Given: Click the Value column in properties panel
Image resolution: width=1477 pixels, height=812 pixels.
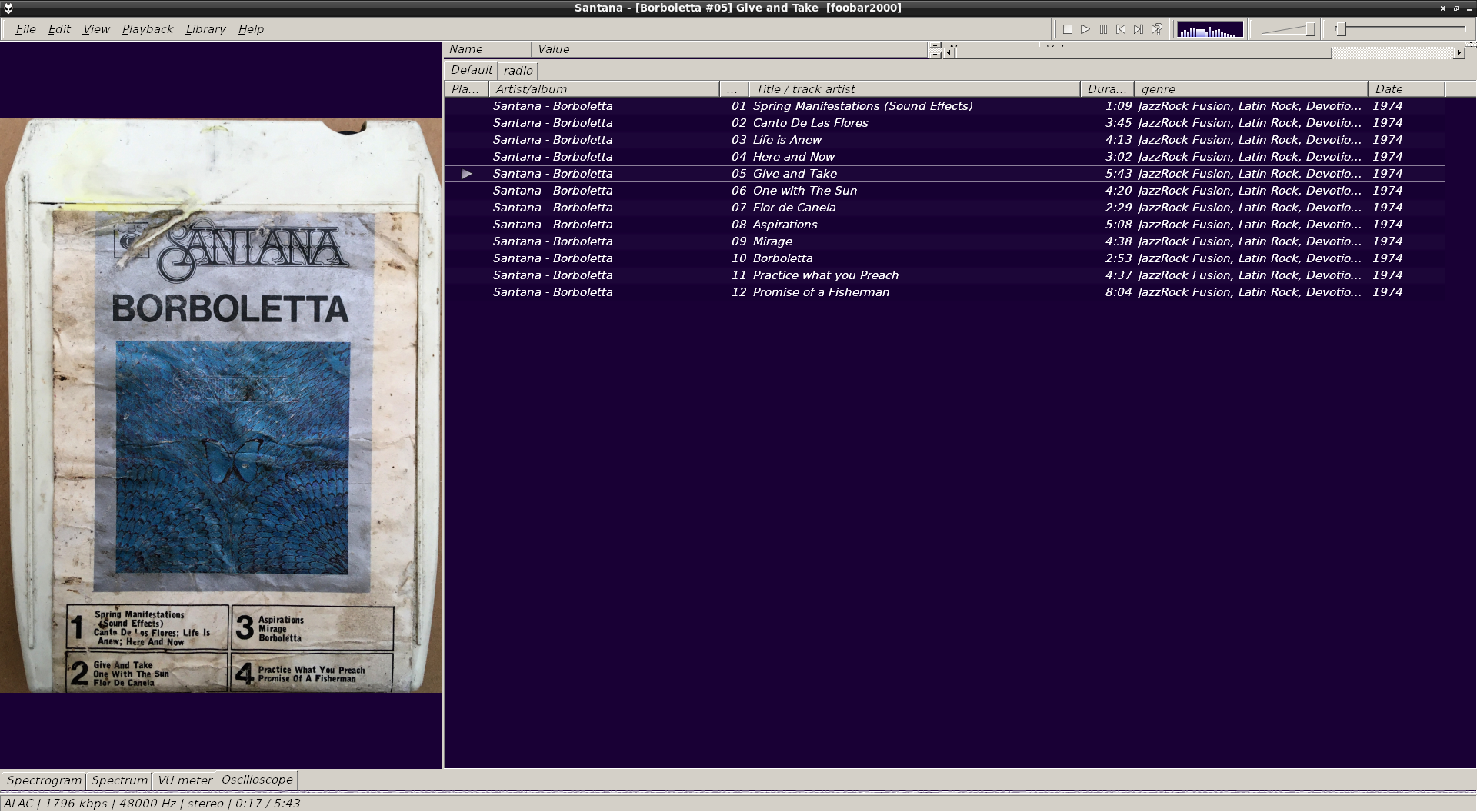Looking at the screenshot, I should pos(729,49).
